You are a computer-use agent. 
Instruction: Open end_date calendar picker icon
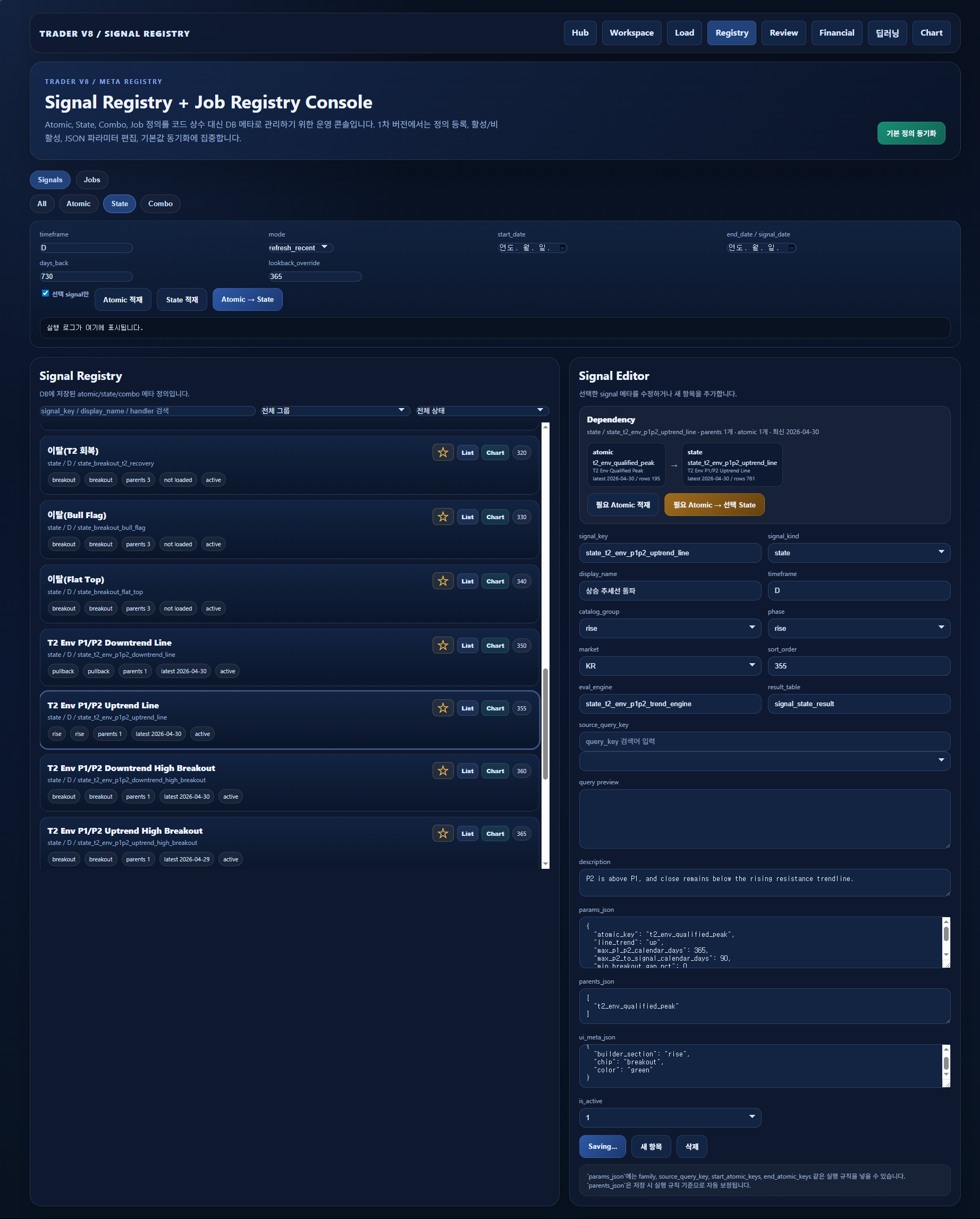click(x=791, y=248)
